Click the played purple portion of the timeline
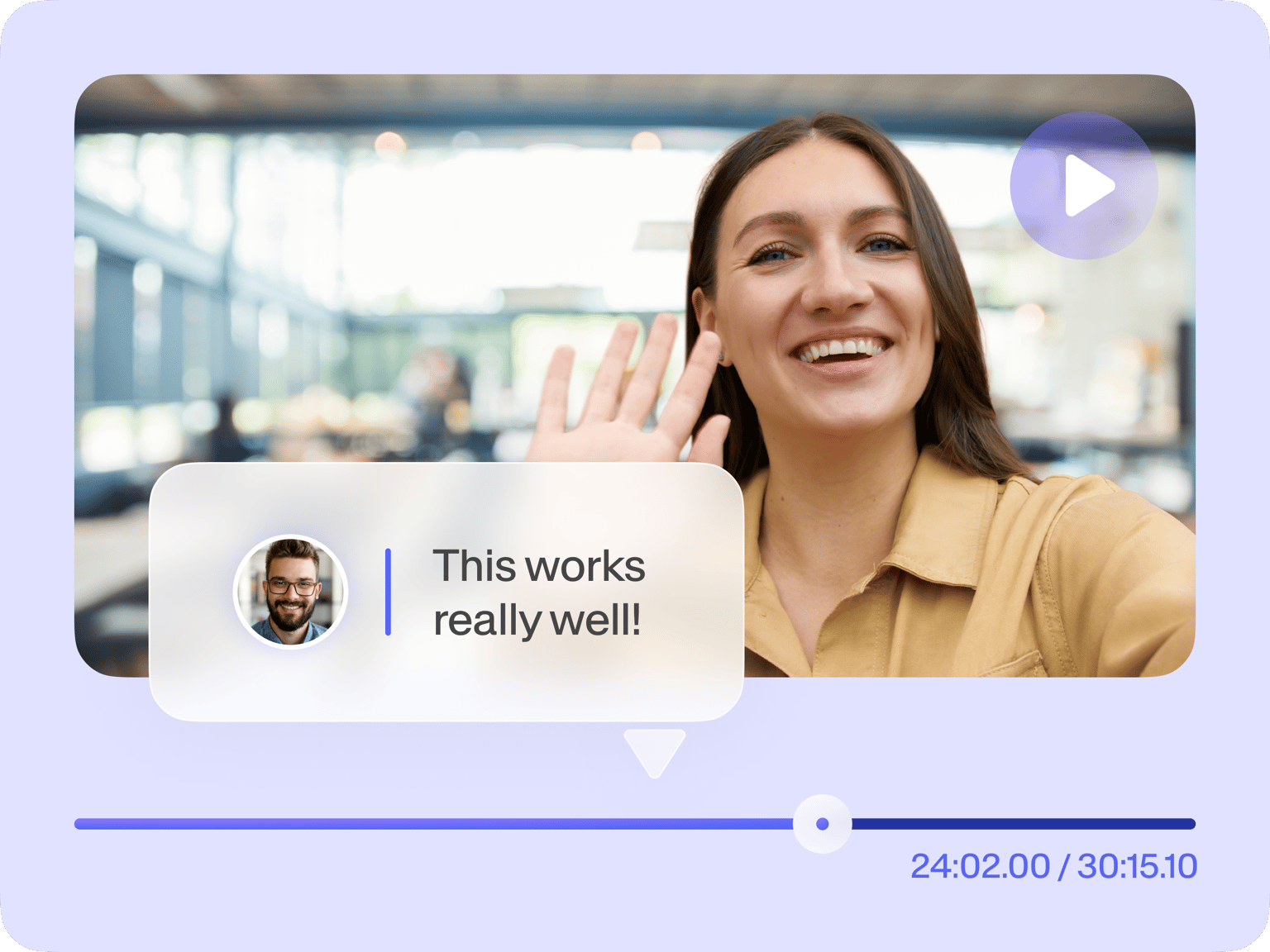This screenshot has width=1270, height=952. click(434, 824)
